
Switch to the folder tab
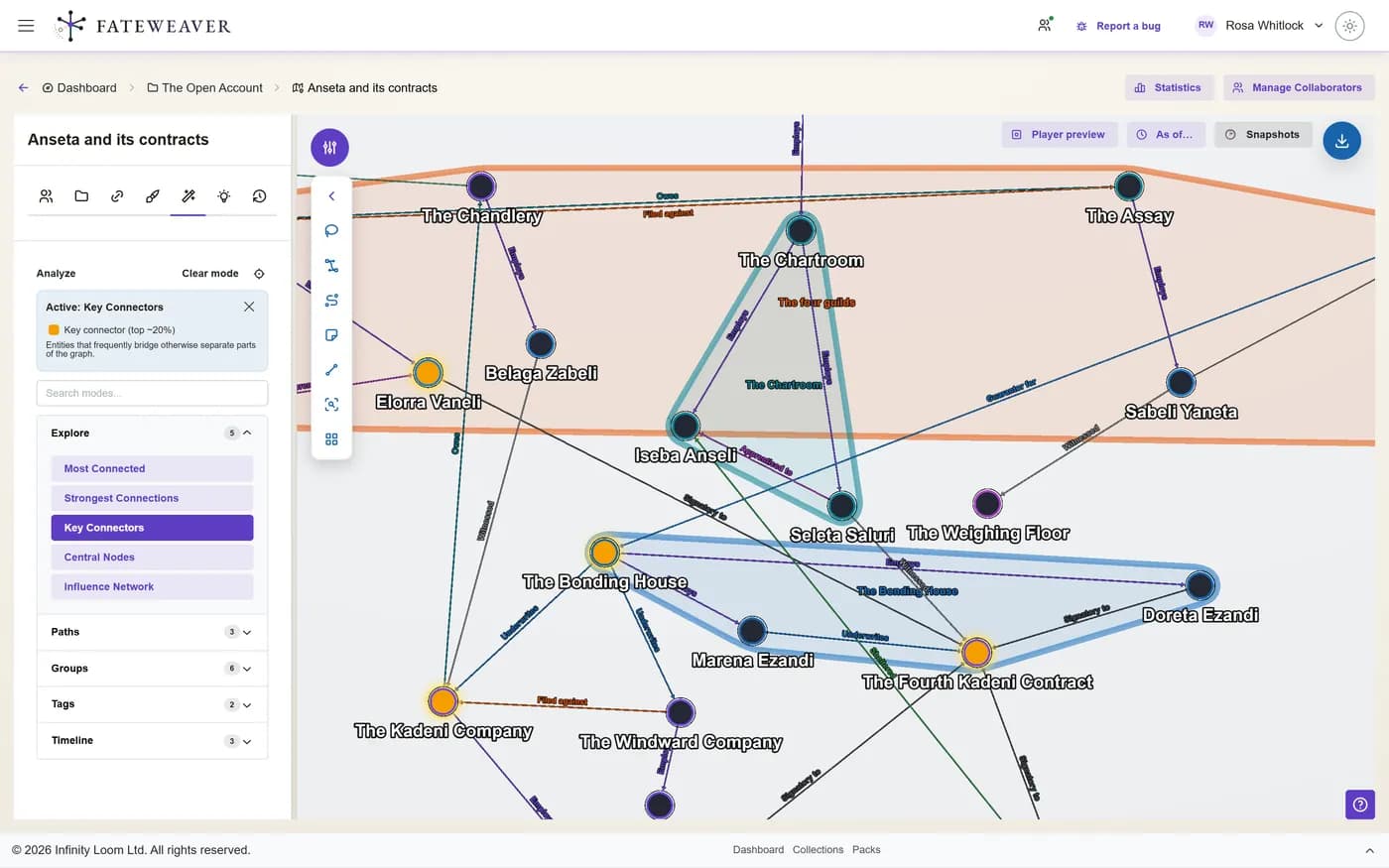point(81,196)
